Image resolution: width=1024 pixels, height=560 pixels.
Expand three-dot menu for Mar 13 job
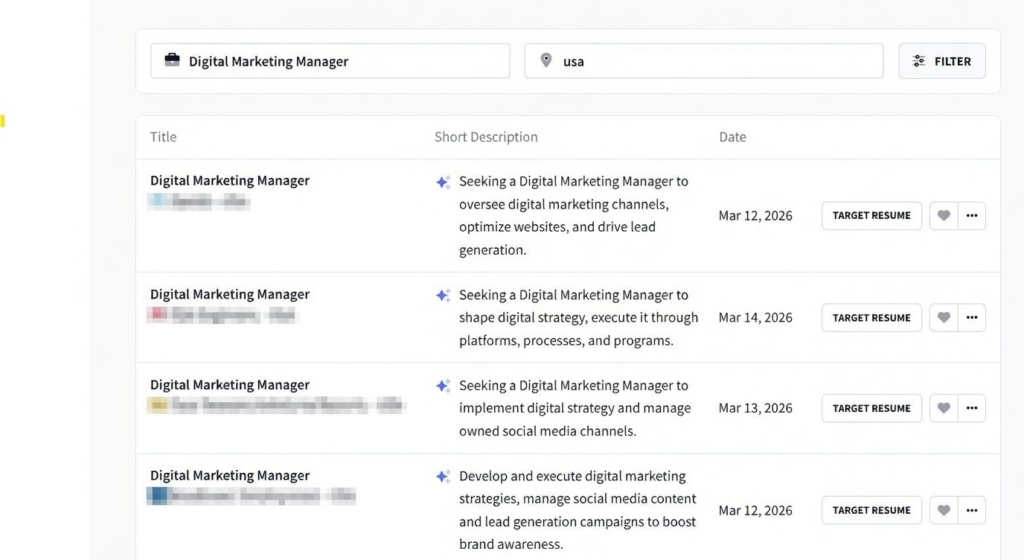pos(971,408)
